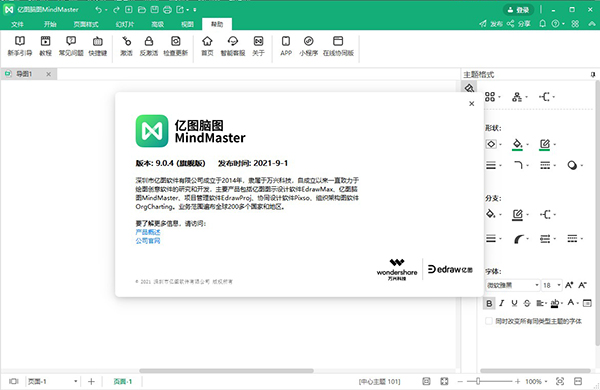Click the fit-to-page icon in status bar
Image resolution: width=600 pixels, height=390 pixels.
426,381
